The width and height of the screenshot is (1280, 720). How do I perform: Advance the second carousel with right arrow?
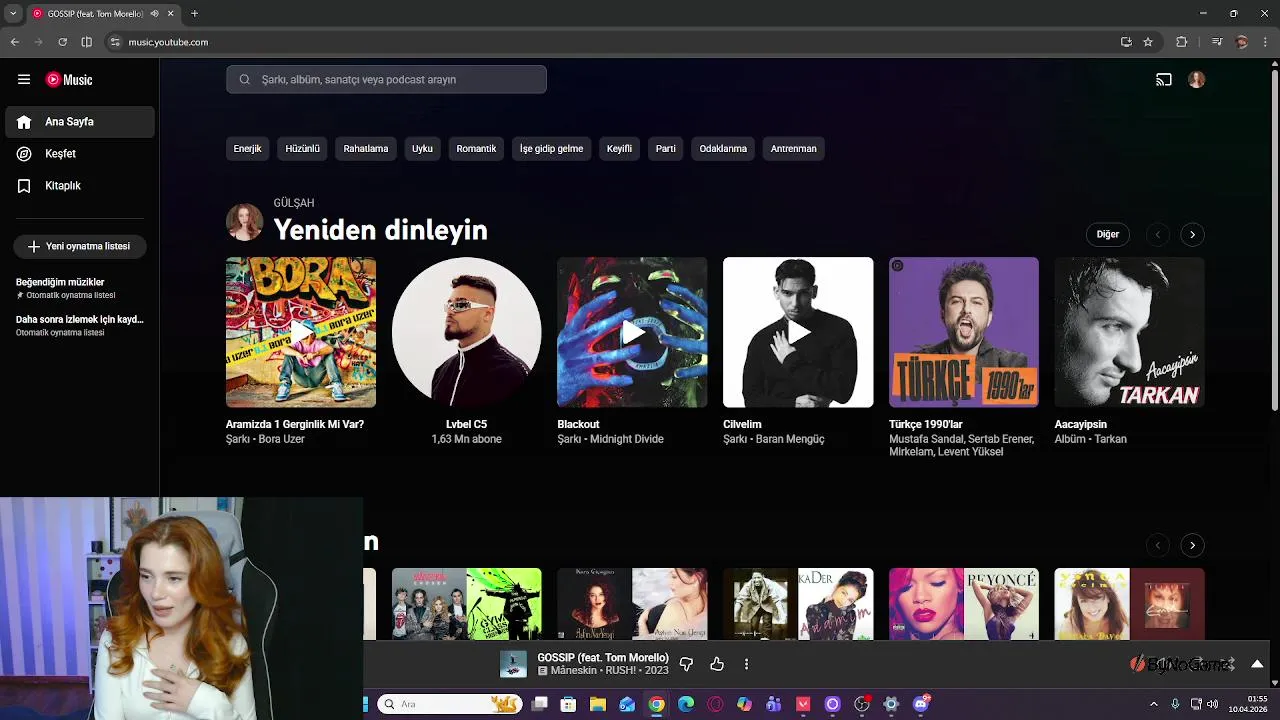[1192, 545]
